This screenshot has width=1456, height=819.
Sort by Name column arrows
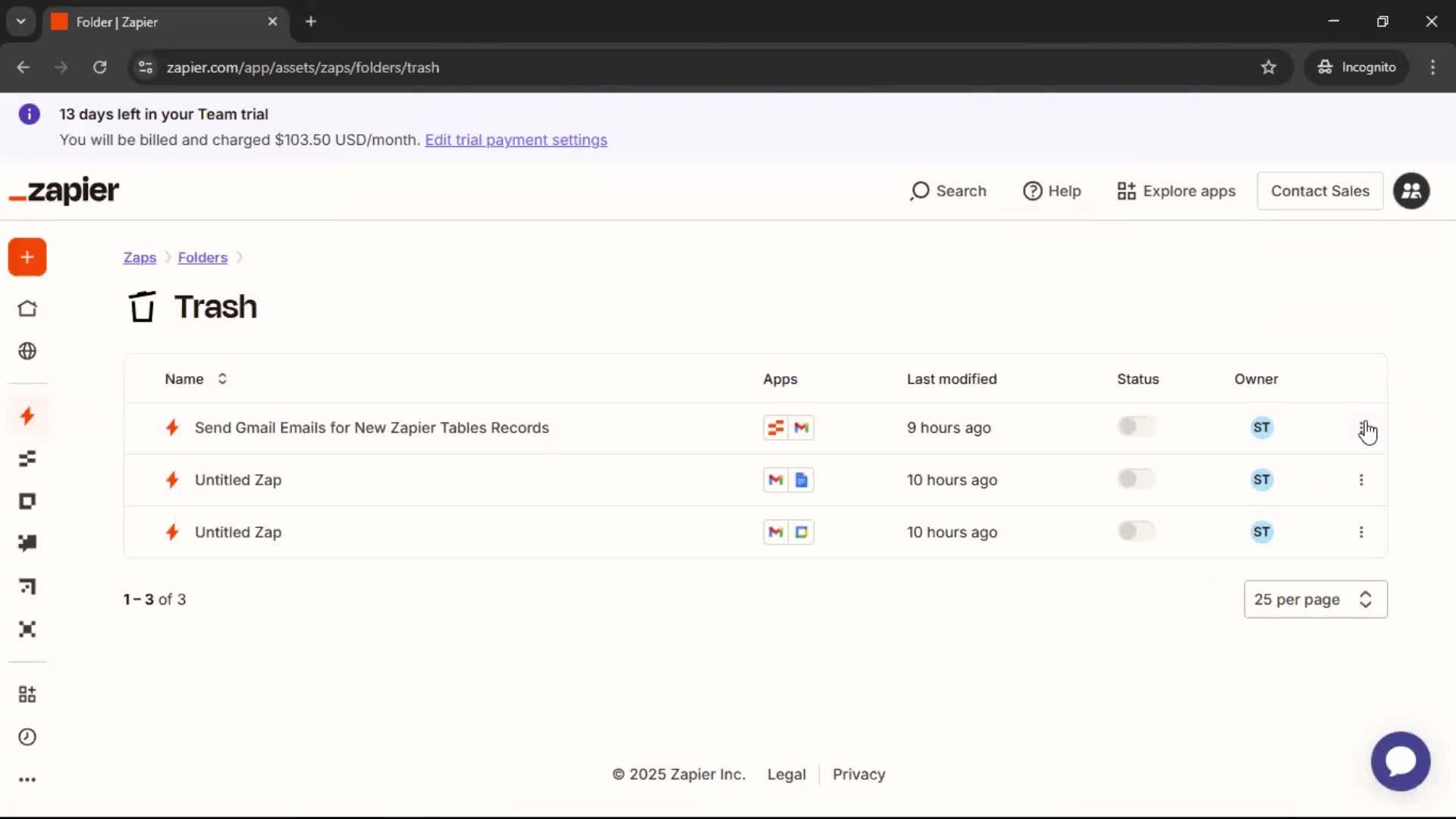(222, 379)
